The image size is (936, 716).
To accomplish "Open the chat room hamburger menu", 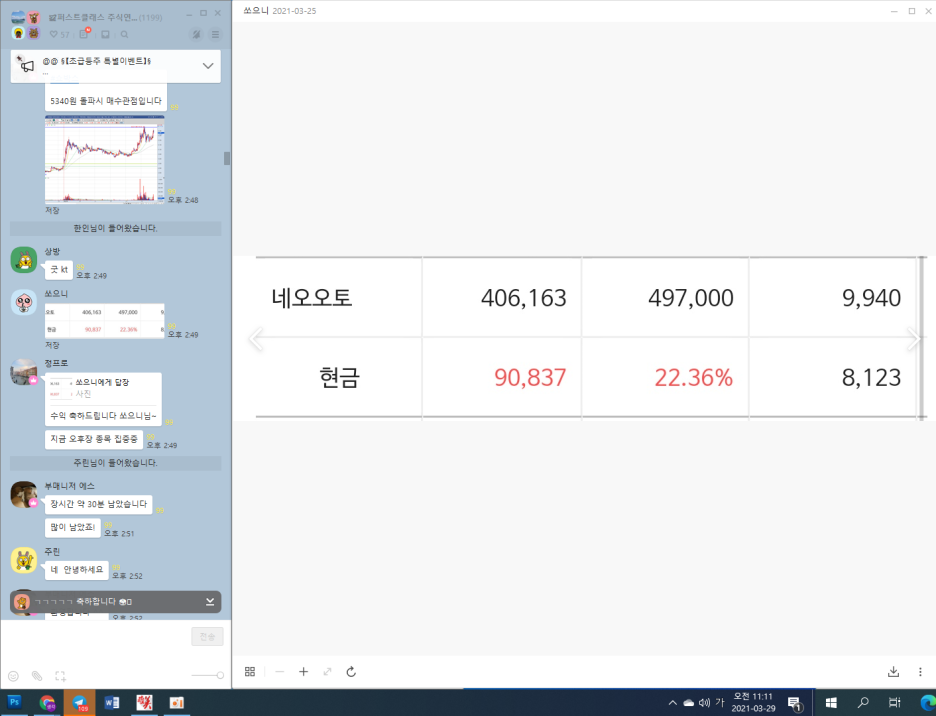I will point(215,34).
